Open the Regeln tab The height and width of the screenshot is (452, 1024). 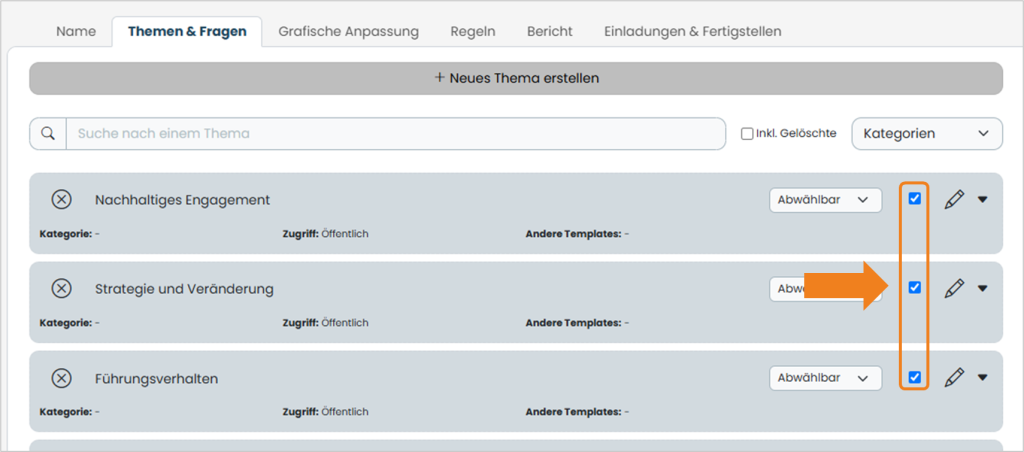473,31
